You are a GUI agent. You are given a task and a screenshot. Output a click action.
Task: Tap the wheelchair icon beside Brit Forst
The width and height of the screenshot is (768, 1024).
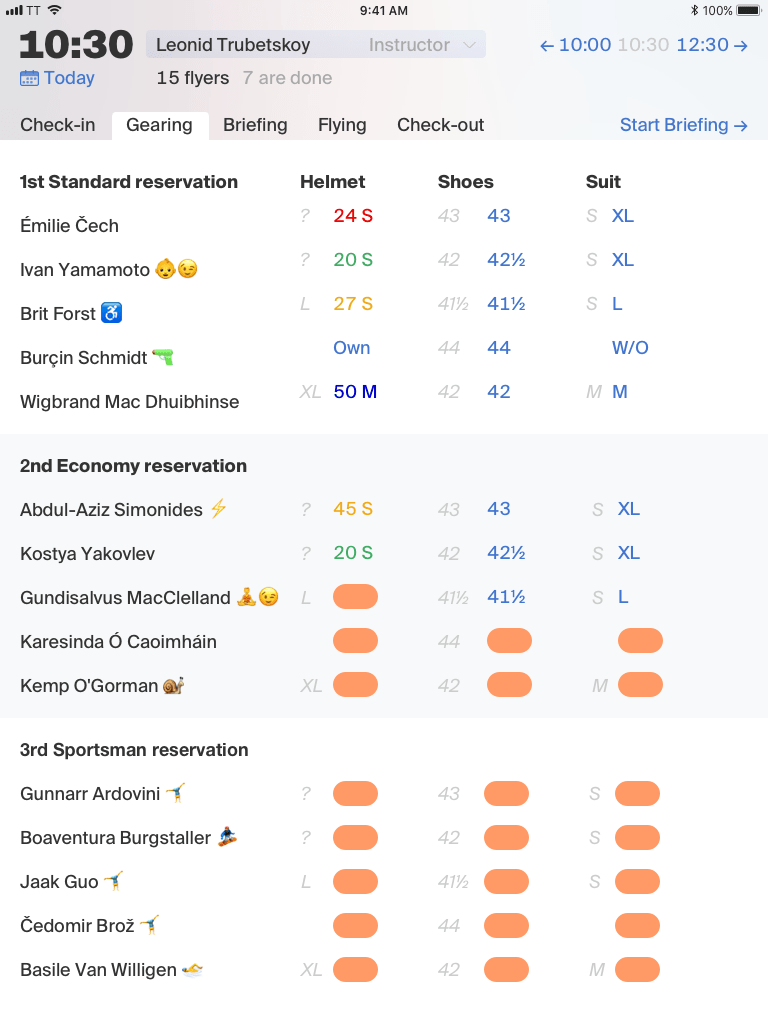(x=111, y=313)
